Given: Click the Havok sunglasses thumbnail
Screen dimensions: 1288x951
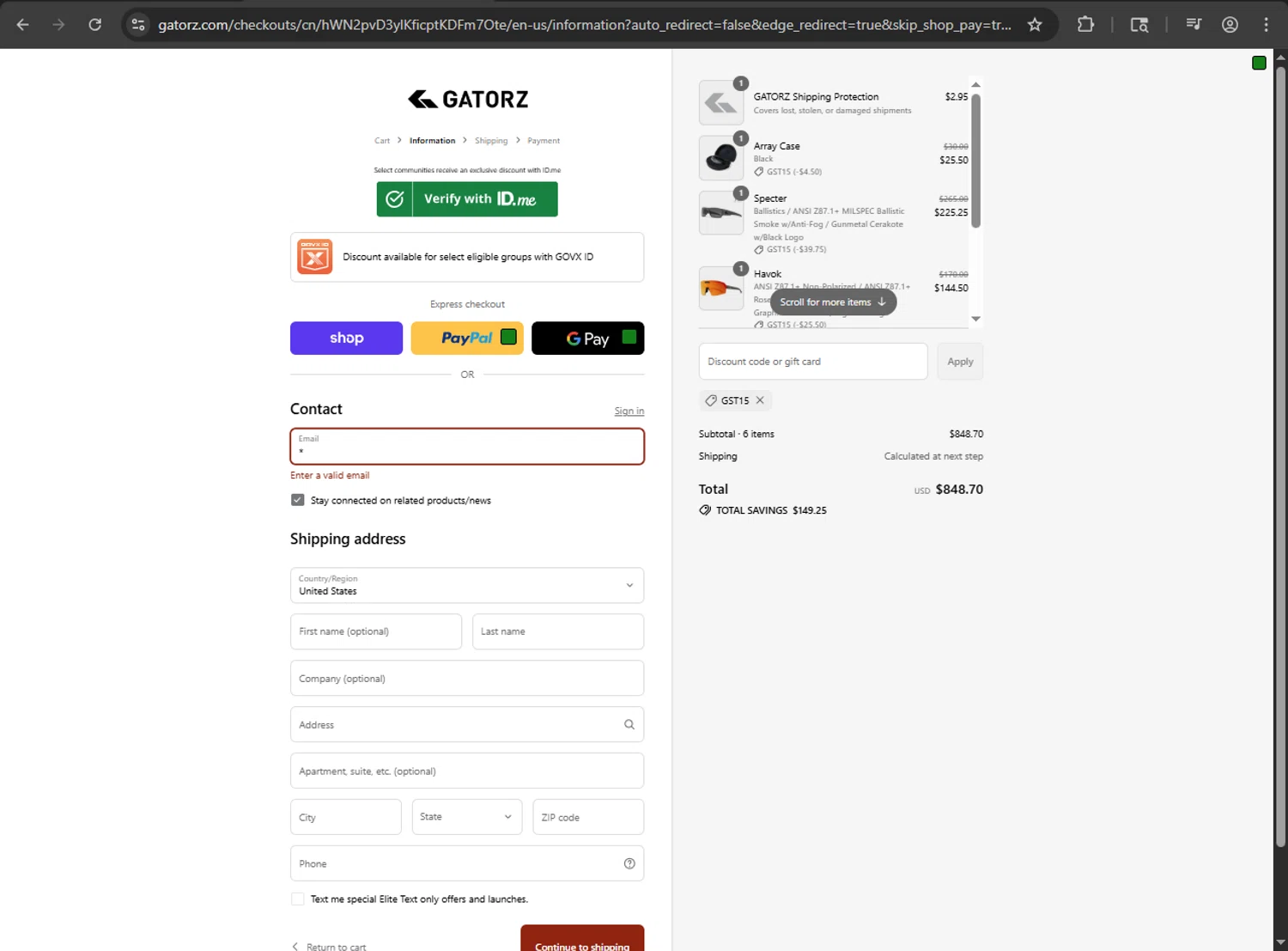Looking at the screenshot, I should (721, 289).
